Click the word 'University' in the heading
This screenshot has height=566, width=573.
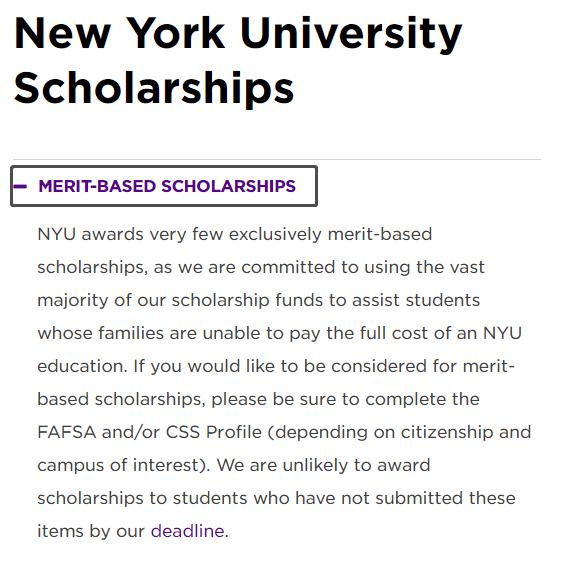click(x=351, y=35)
